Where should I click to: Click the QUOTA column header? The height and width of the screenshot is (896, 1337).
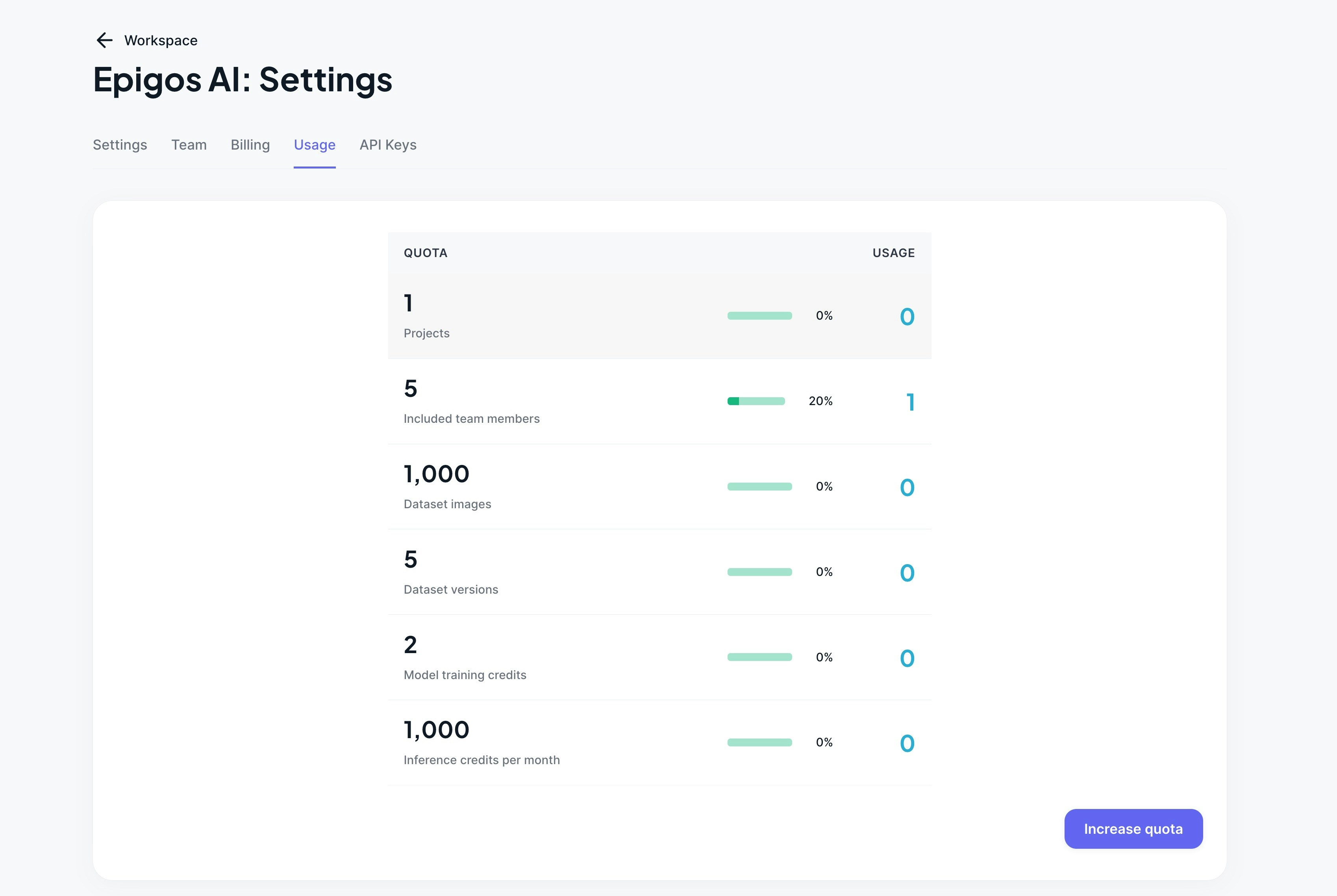(x=425, y=253)
